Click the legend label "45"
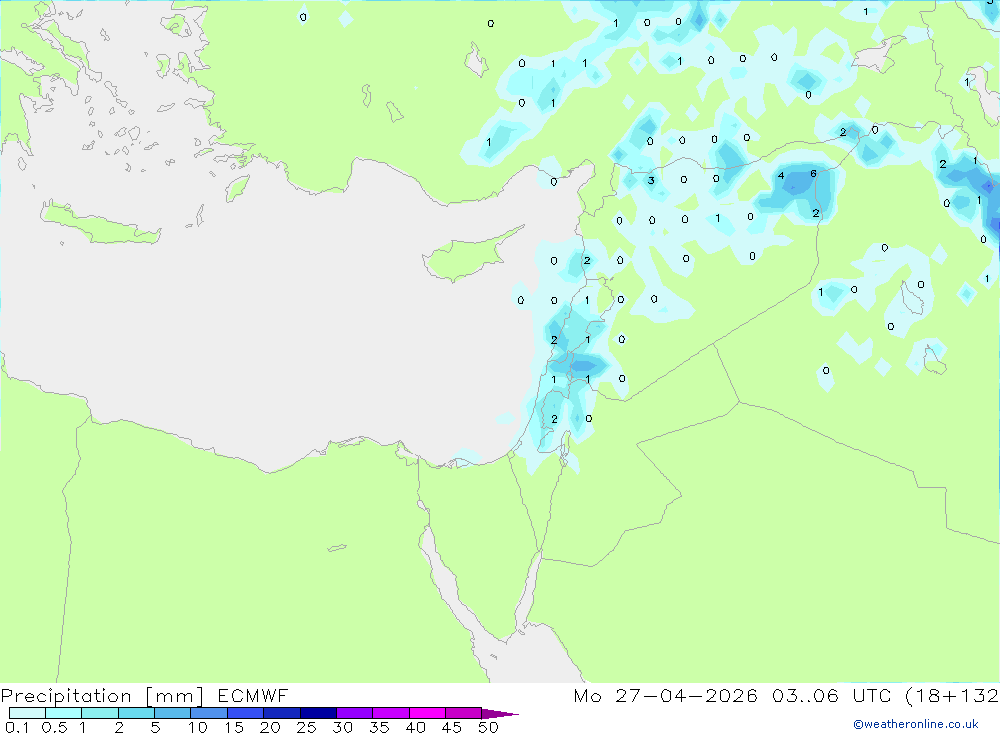Image resolution: width=1000 pixels, height=733 pixels. [452, 727]
